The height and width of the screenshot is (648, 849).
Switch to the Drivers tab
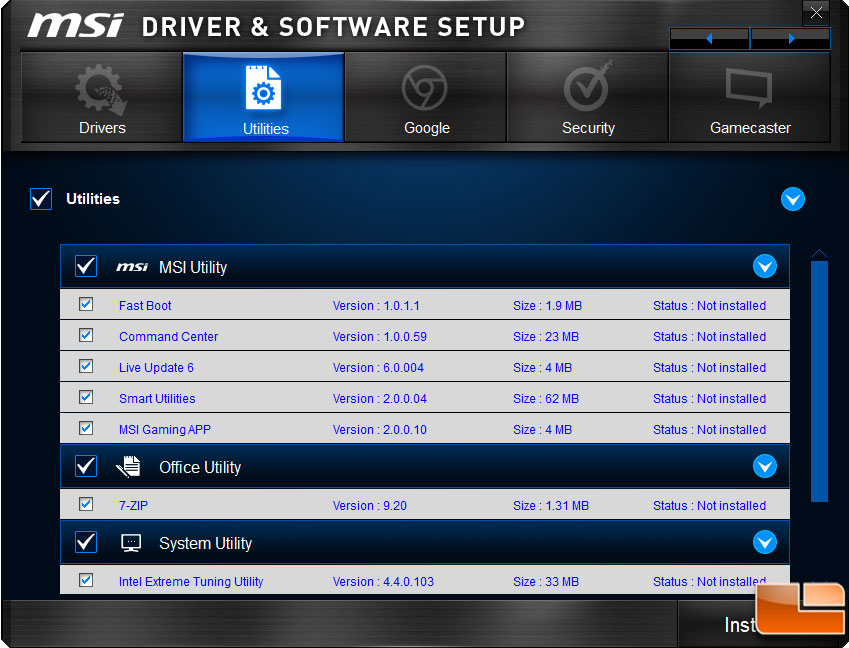coord(102,97)
